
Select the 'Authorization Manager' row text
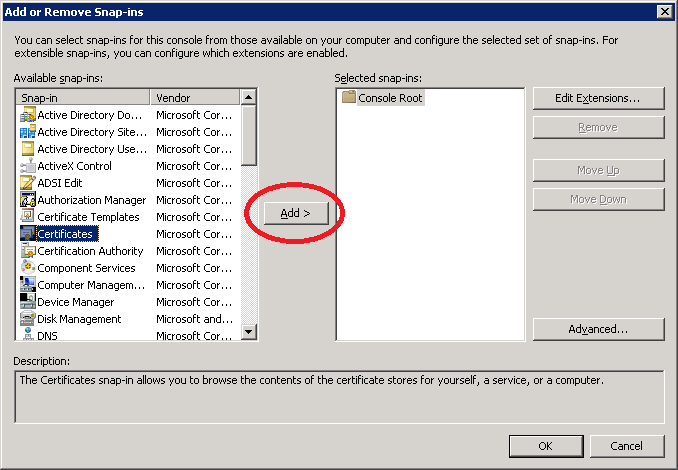[x=92, y=200]
